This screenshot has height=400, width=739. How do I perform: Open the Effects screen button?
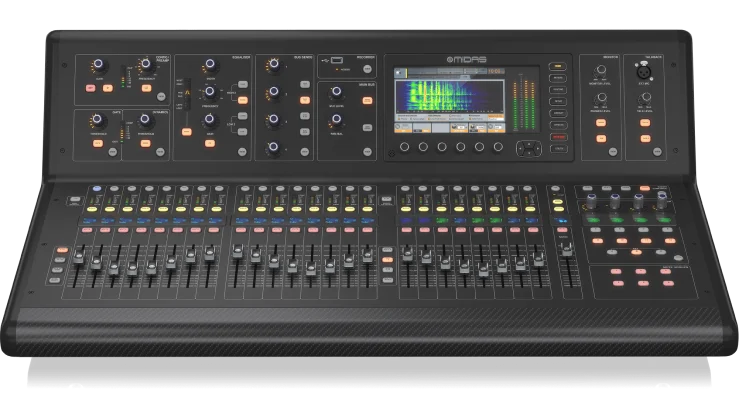(x=558, y=125)
